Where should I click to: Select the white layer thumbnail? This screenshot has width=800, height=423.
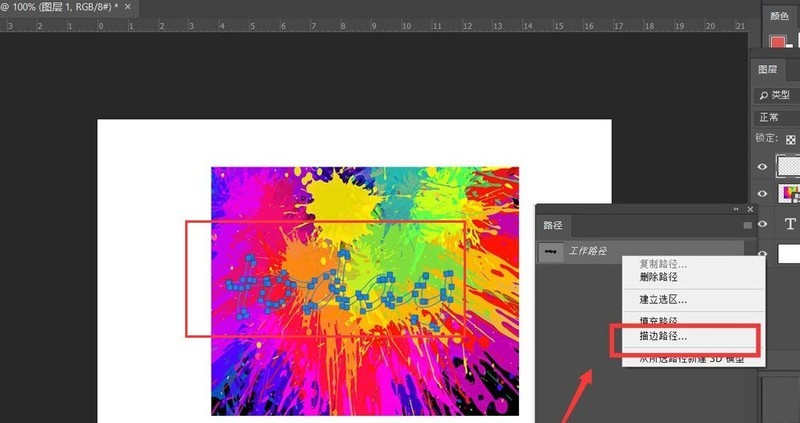tap(788, 254)
